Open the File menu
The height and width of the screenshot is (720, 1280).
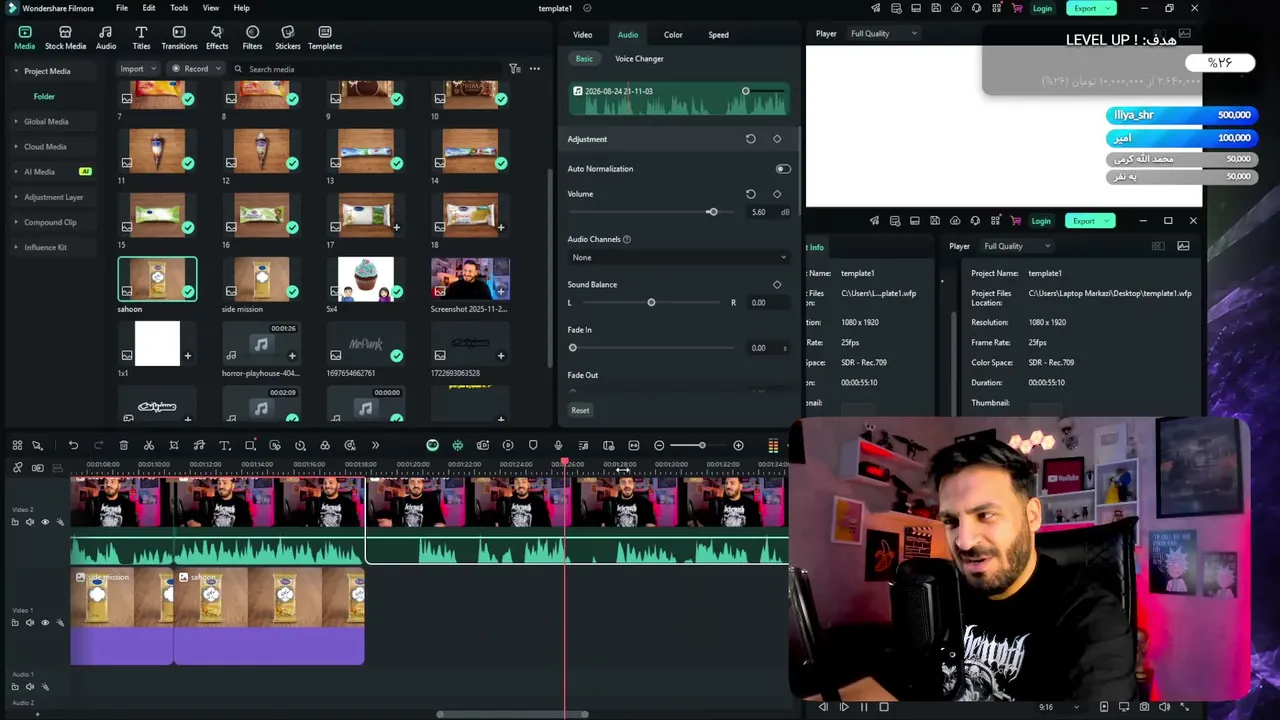point(121,8)
